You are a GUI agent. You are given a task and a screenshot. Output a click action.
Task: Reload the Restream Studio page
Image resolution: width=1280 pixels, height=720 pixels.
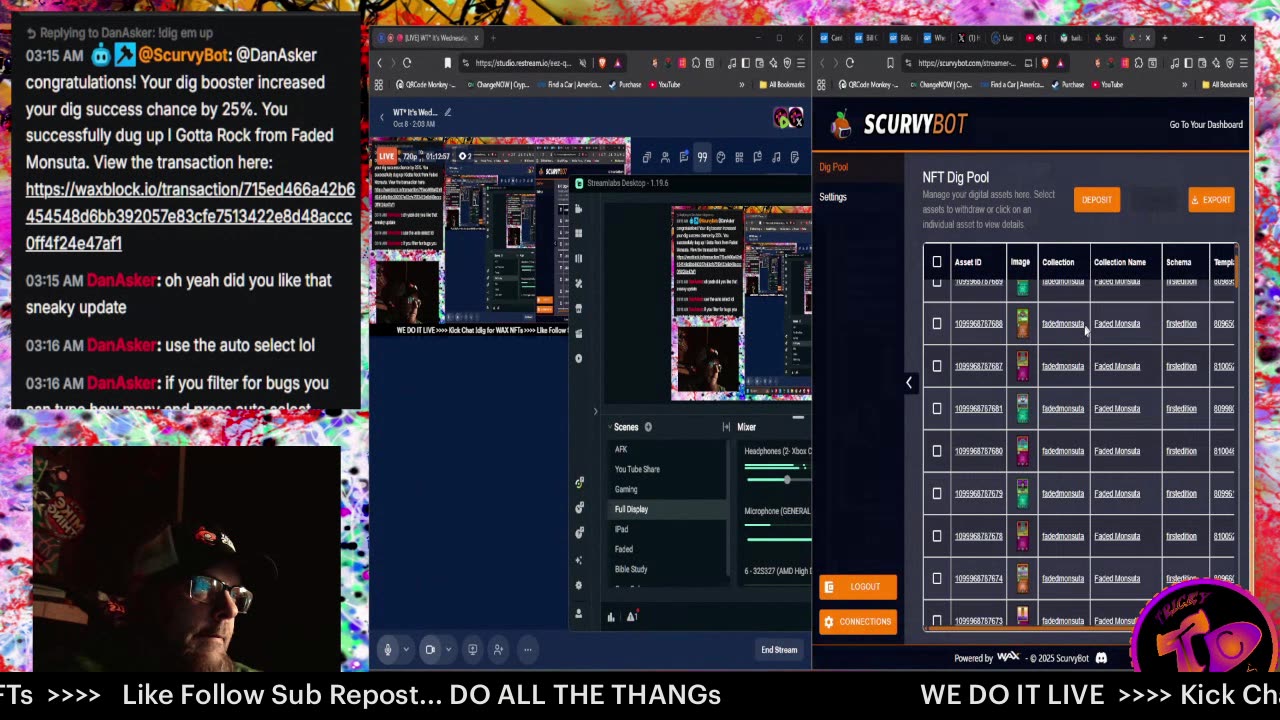coord(407,63)
